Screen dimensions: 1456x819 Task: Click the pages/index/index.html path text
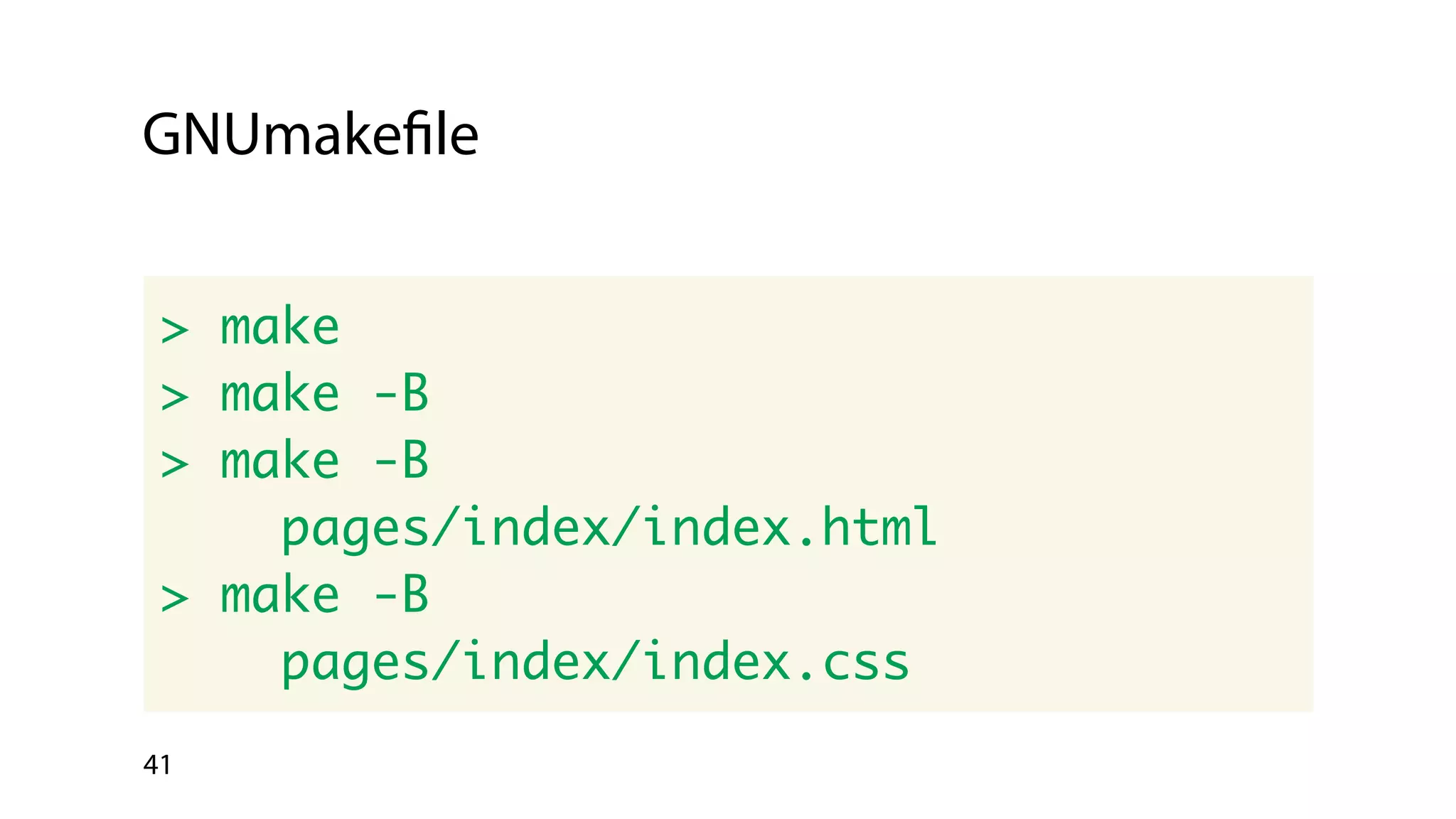(609, 528)
